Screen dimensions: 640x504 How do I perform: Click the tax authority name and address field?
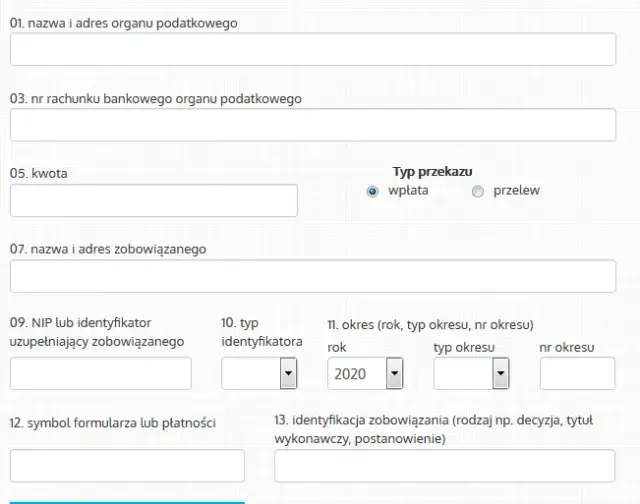312,49
